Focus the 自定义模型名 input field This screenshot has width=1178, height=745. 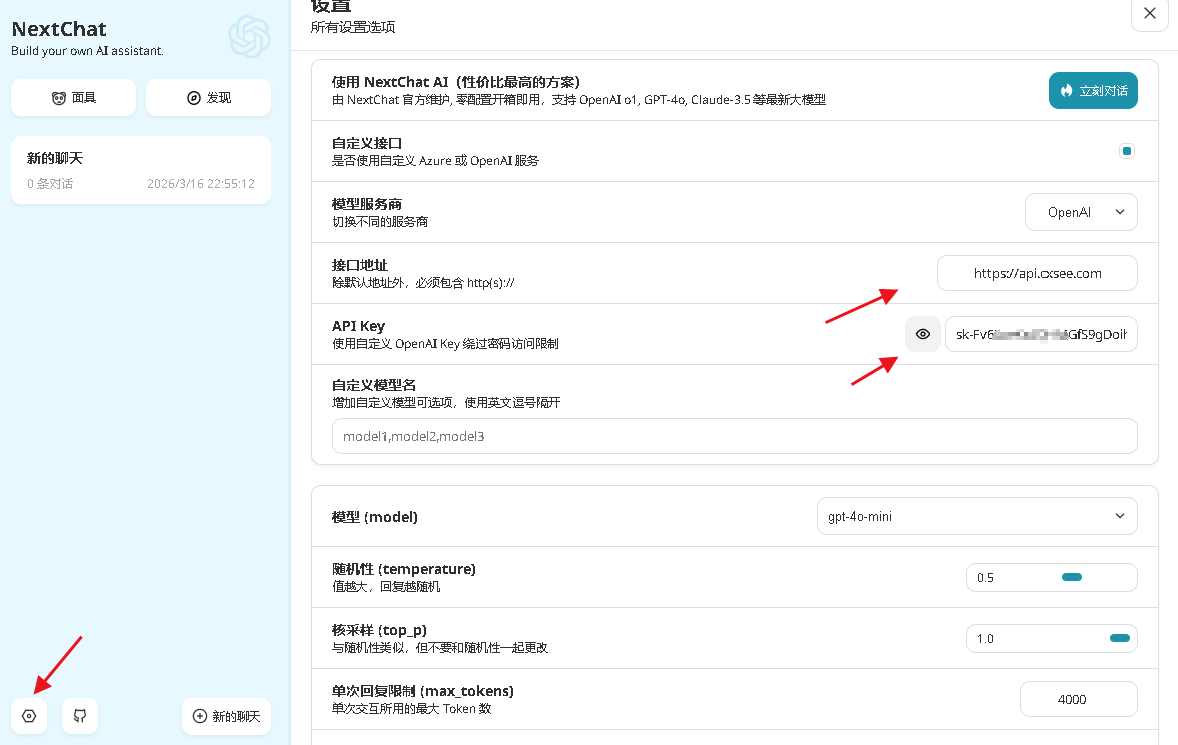(x=734, y=436)
